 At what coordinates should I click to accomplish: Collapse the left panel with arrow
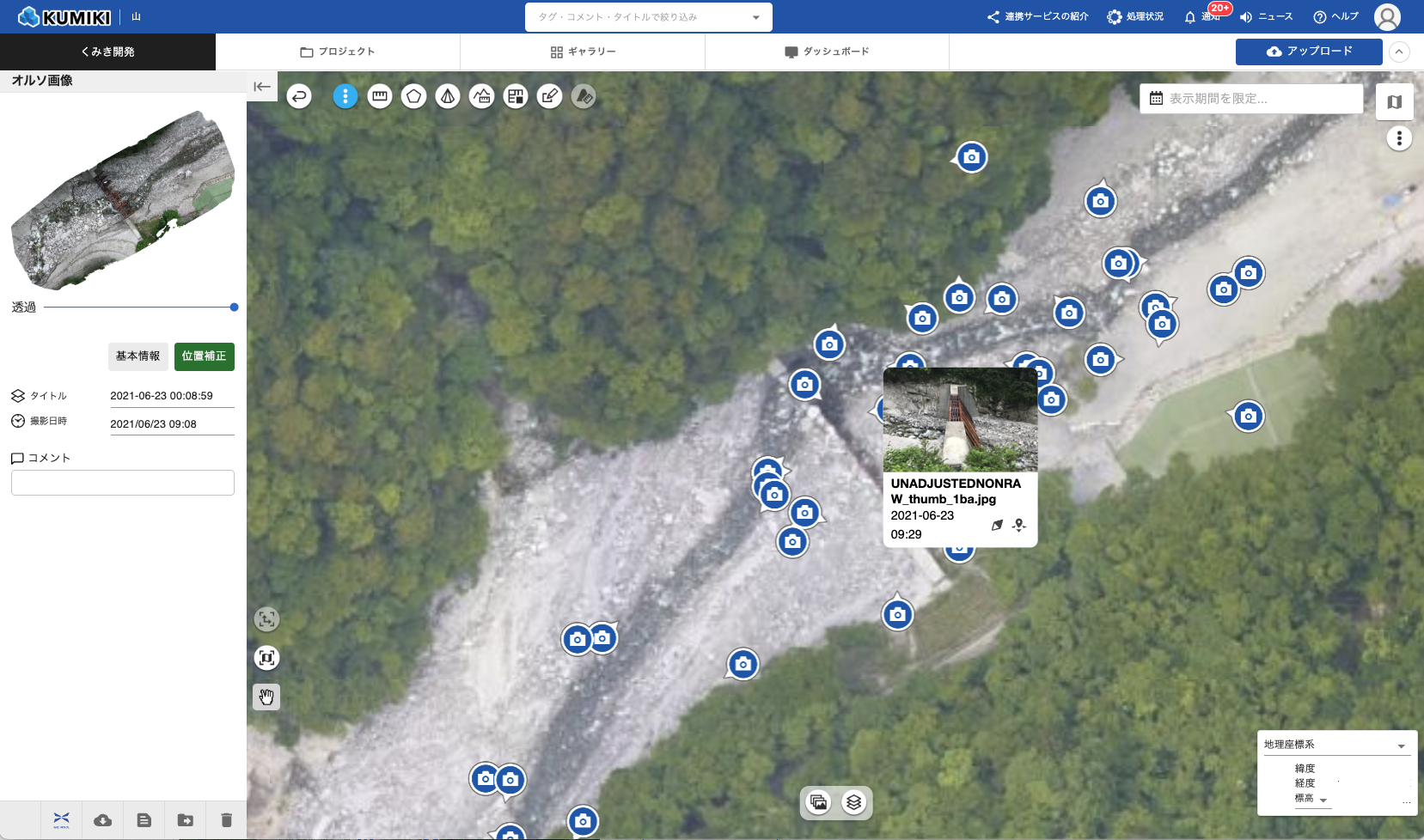[262, 86]
